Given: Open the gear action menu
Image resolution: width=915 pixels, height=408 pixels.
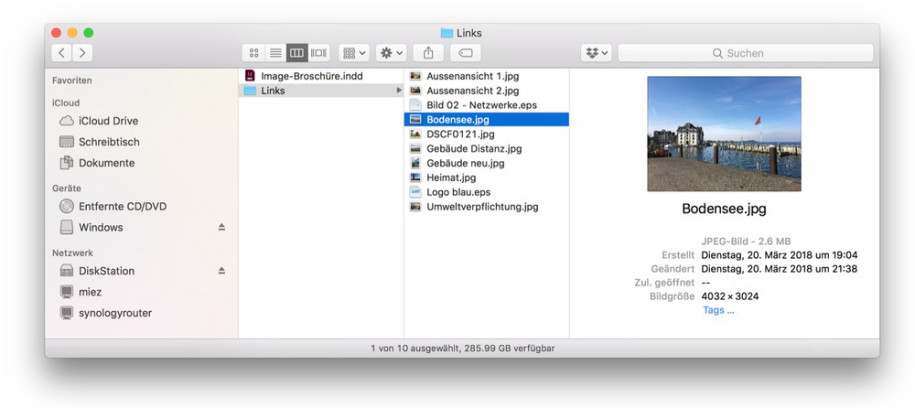Looking at the screenshot, I should 391,53.
